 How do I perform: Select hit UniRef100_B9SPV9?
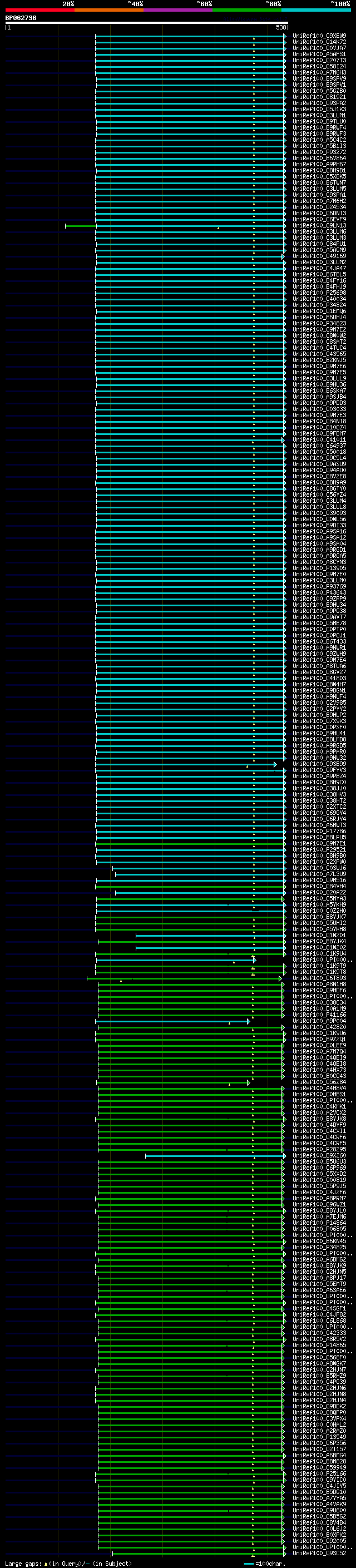click(319, 78)
